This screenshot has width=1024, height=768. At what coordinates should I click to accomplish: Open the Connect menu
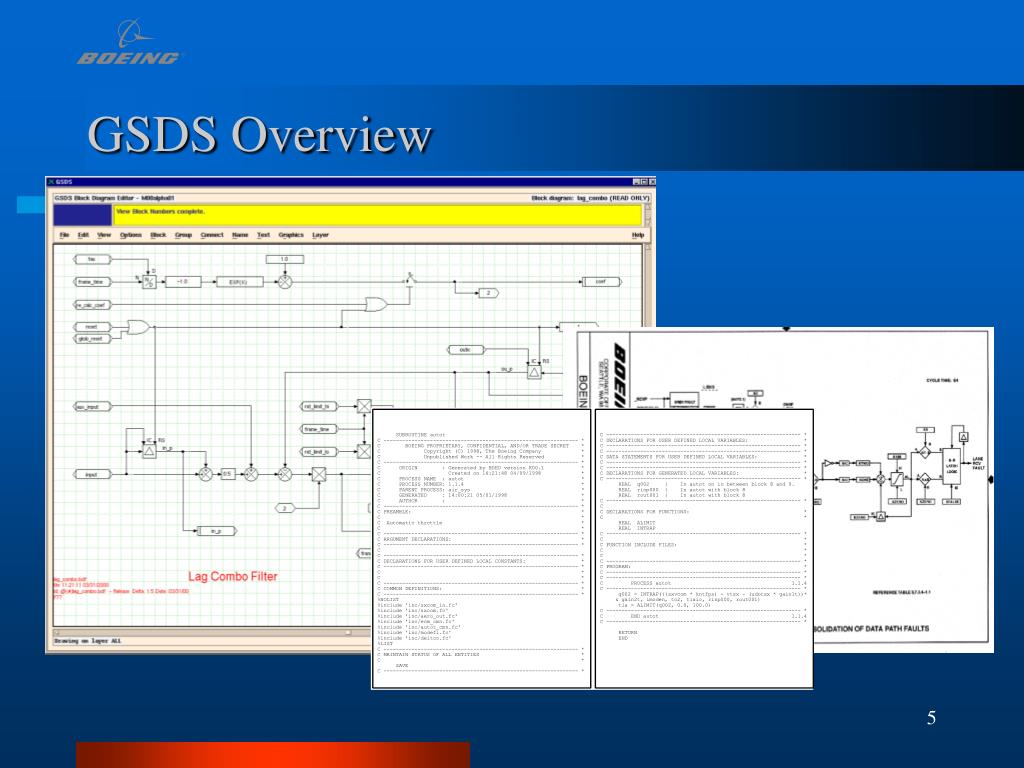tap(212, 235)
